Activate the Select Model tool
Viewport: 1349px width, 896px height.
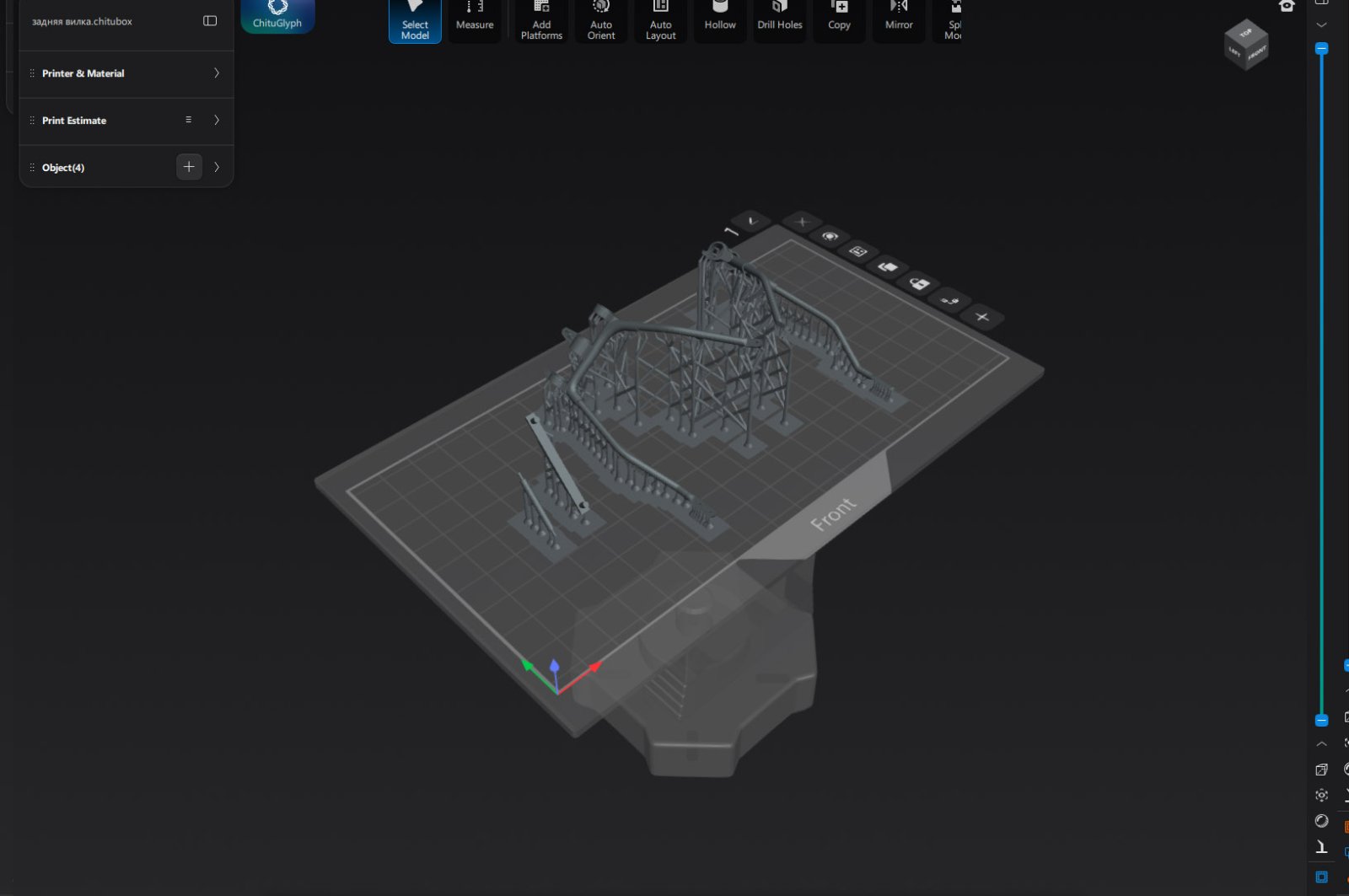415,21
